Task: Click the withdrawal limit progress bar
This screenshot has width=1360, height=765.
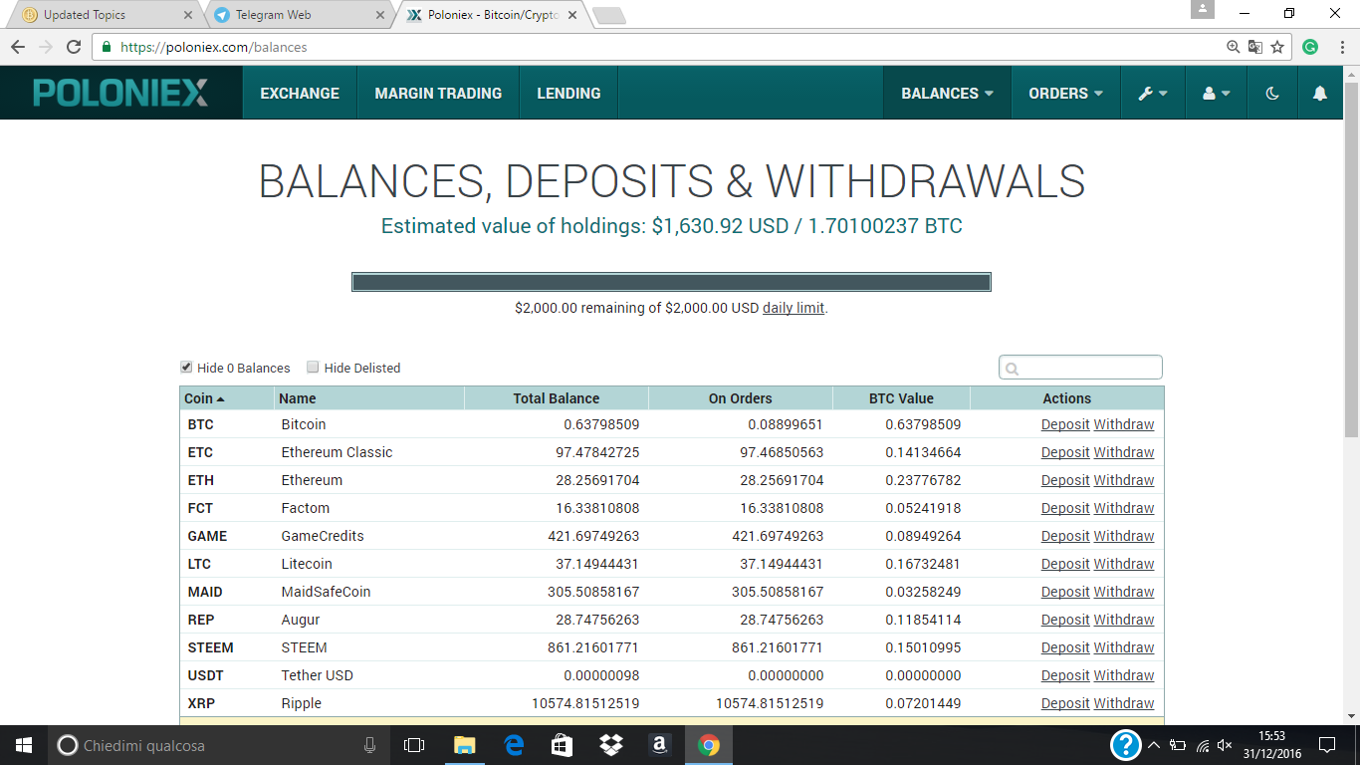Action: (671, 282)
